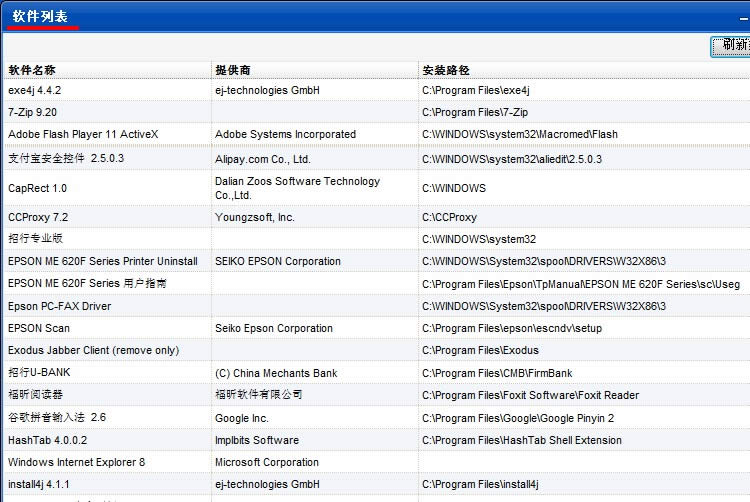Select EPSON ME 620F Series Printer Uninstall
Screen dimensions: 750x502
click(103, 262)
